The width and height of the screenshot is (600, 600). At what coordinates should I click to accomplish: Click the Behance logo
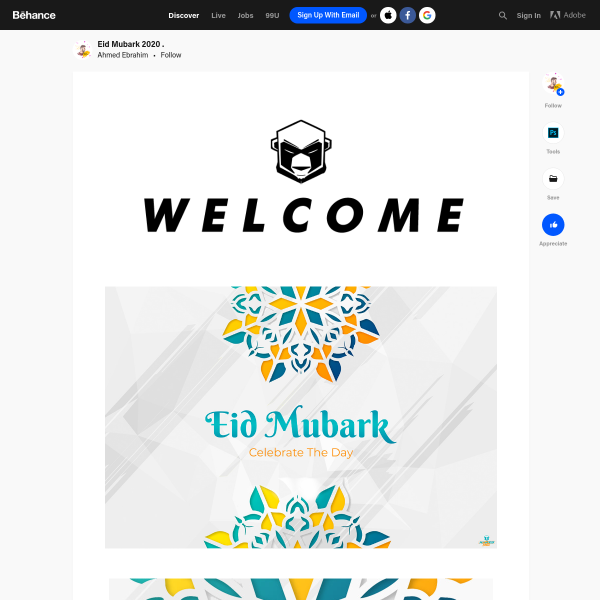coord(34,15)
